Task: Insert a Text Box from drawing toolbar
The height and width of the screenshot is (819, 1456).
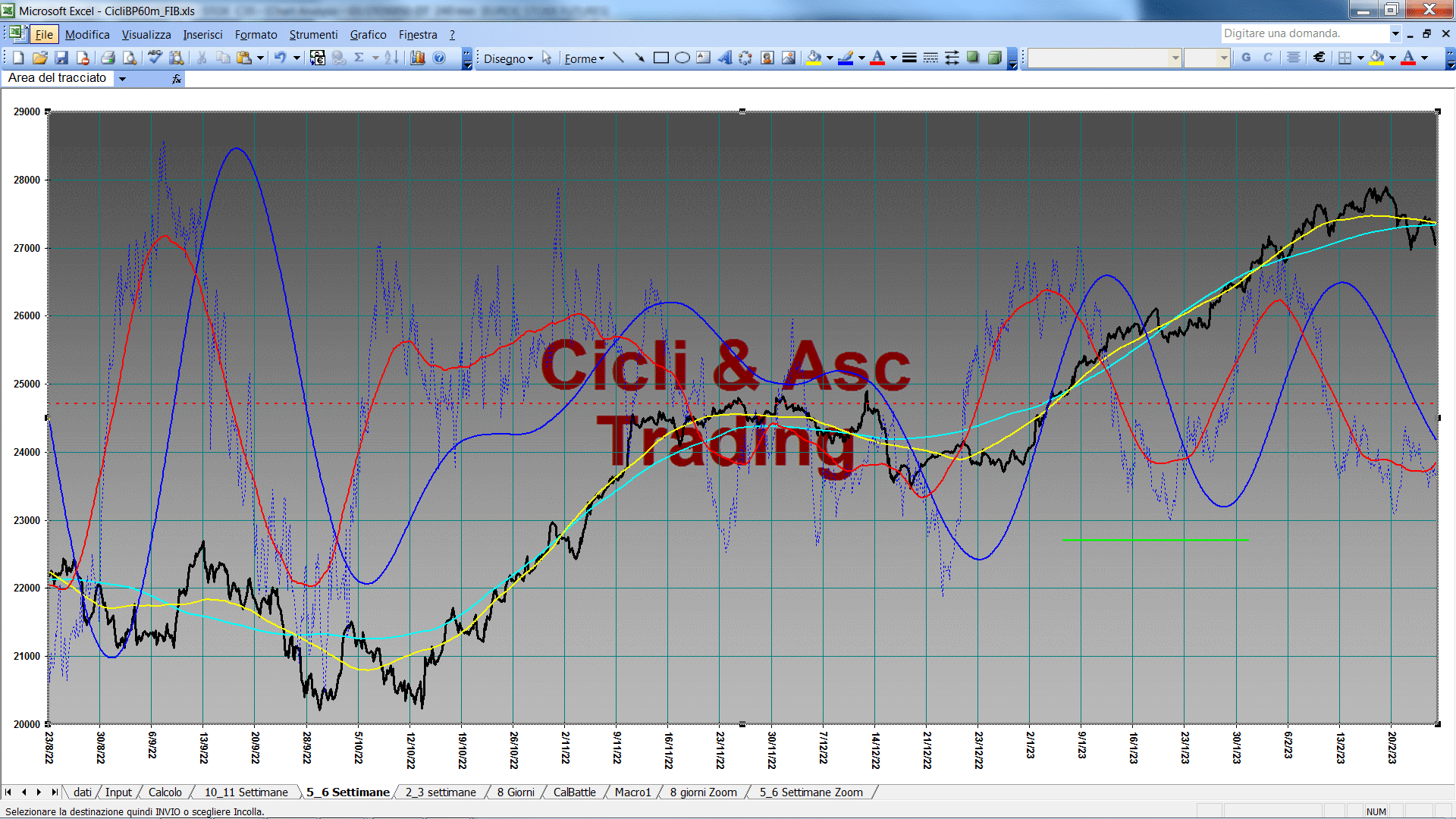Action: [703, 58]
